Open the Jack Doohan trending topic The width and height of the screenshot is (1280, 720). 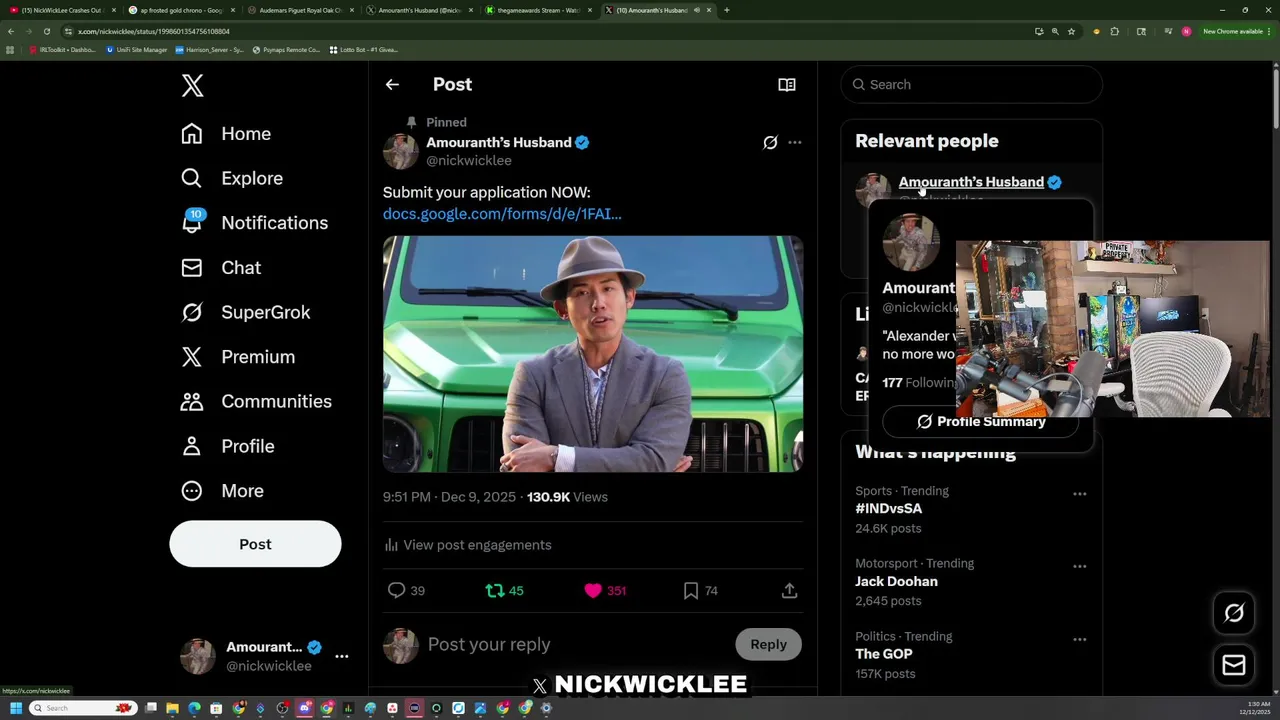(896, 582)
